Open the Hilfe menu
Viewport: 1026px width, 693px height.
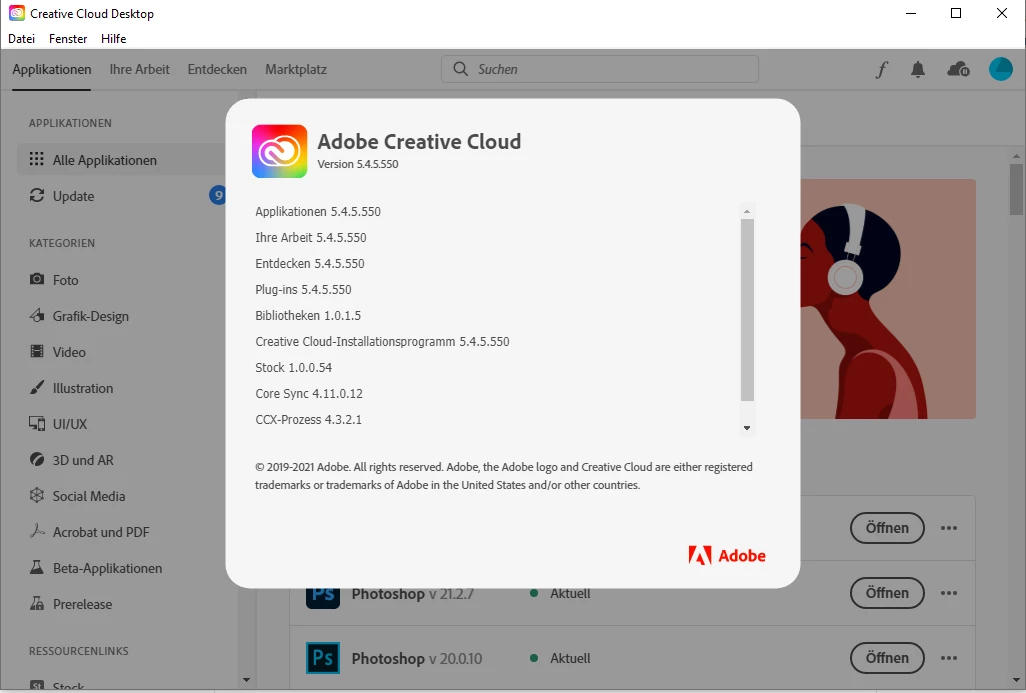point(114,39)
